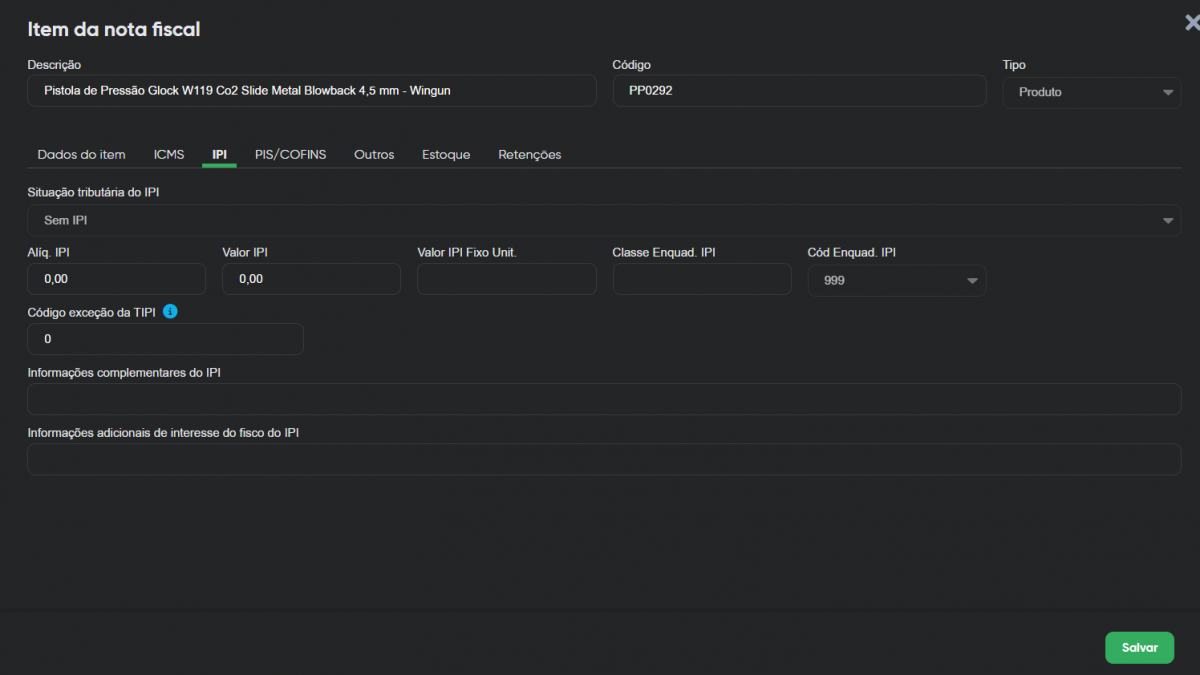Viewport: 1200px width, 675px height.
Task: Focus the Código field with PP0292
Action: tap(798, 91)
